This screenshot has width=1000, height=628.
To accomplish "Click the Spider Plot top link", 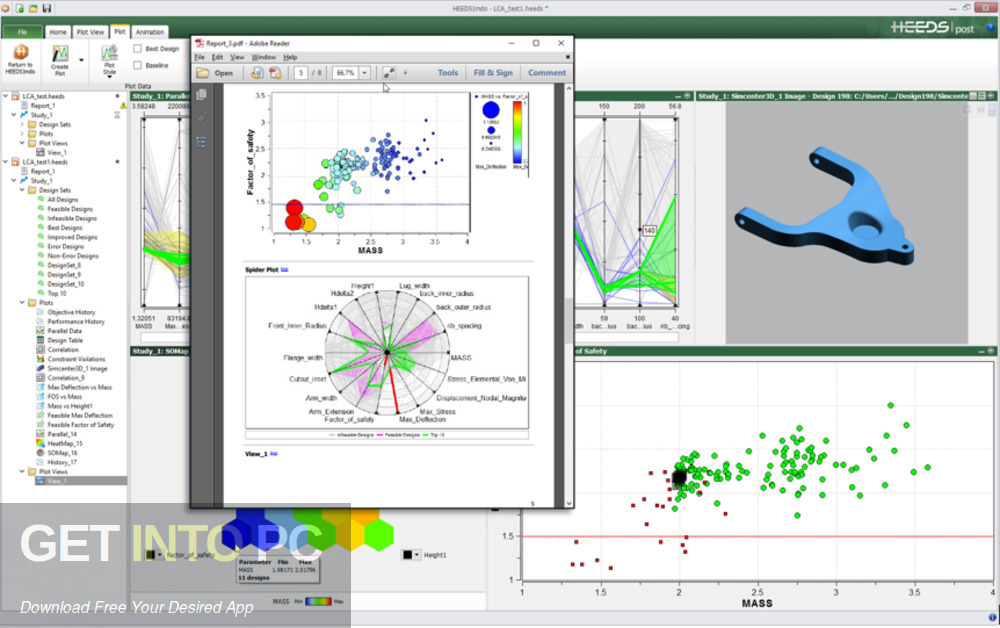I will (284, 270).
